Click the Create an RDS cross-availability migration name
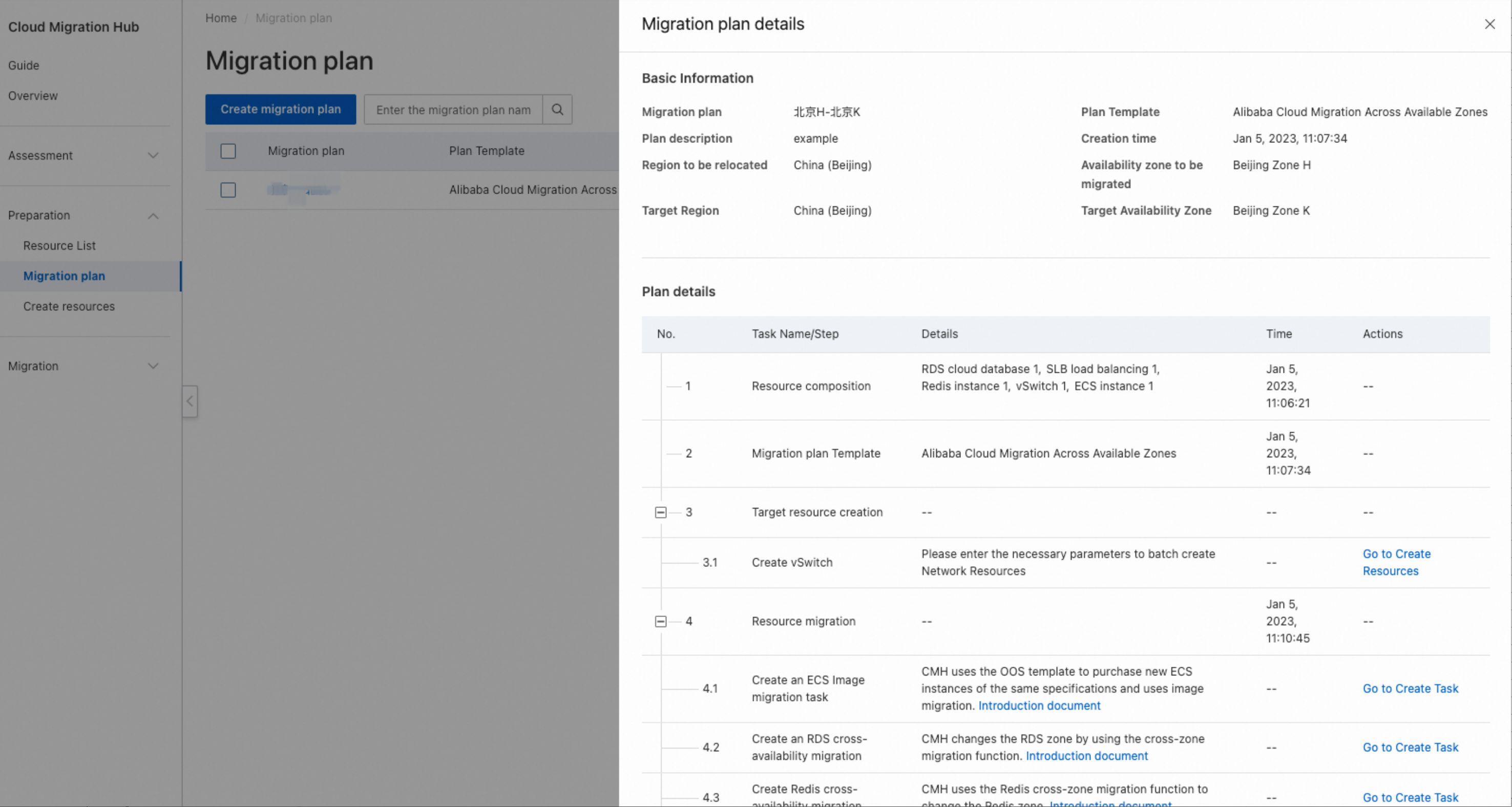 tap(809, 747)
